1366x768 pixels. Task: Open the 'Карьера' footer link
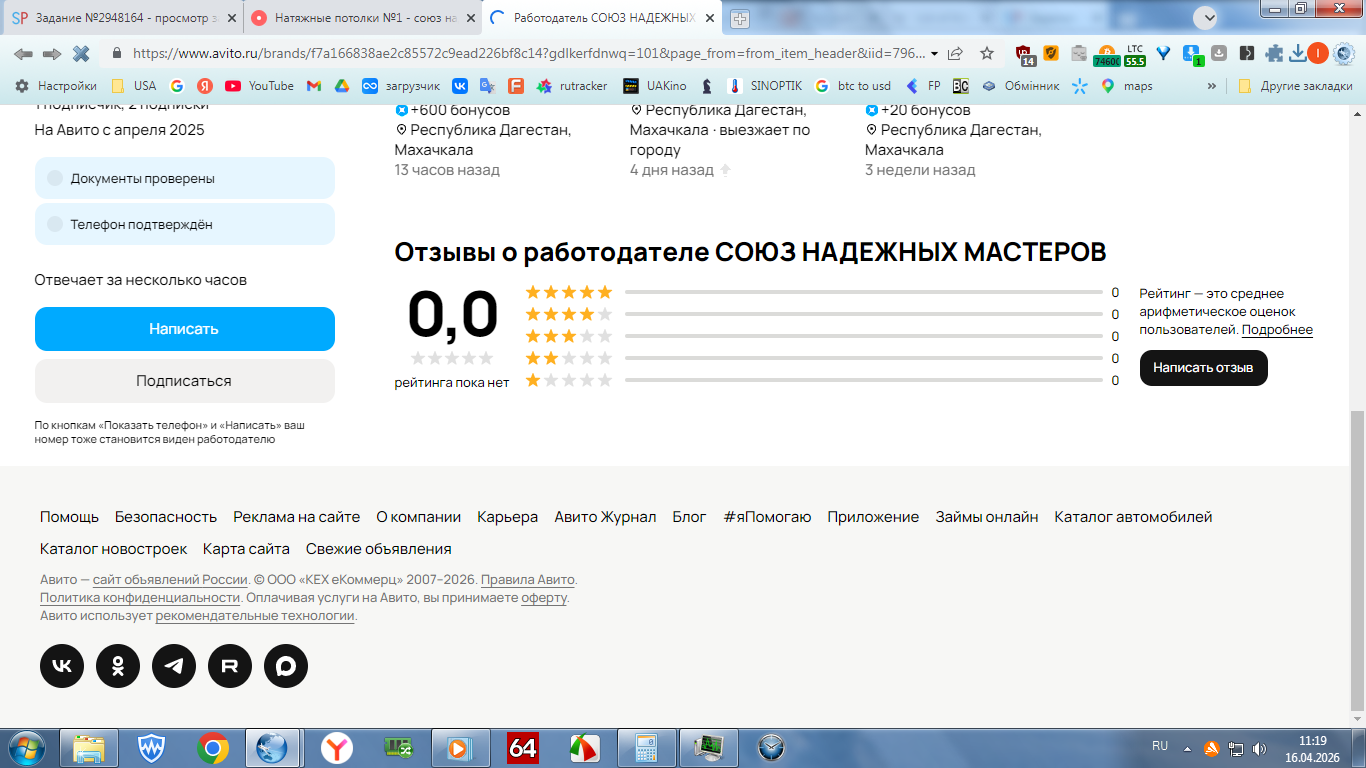point(507,517)
